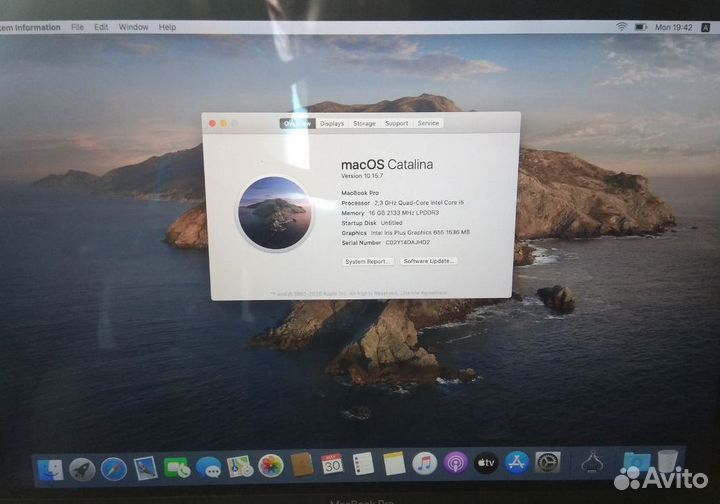The width and height of the screenshot is (720, 504).
Task: Open the License Agreement link
Action: pyautogui.click(x=424, y=293)
